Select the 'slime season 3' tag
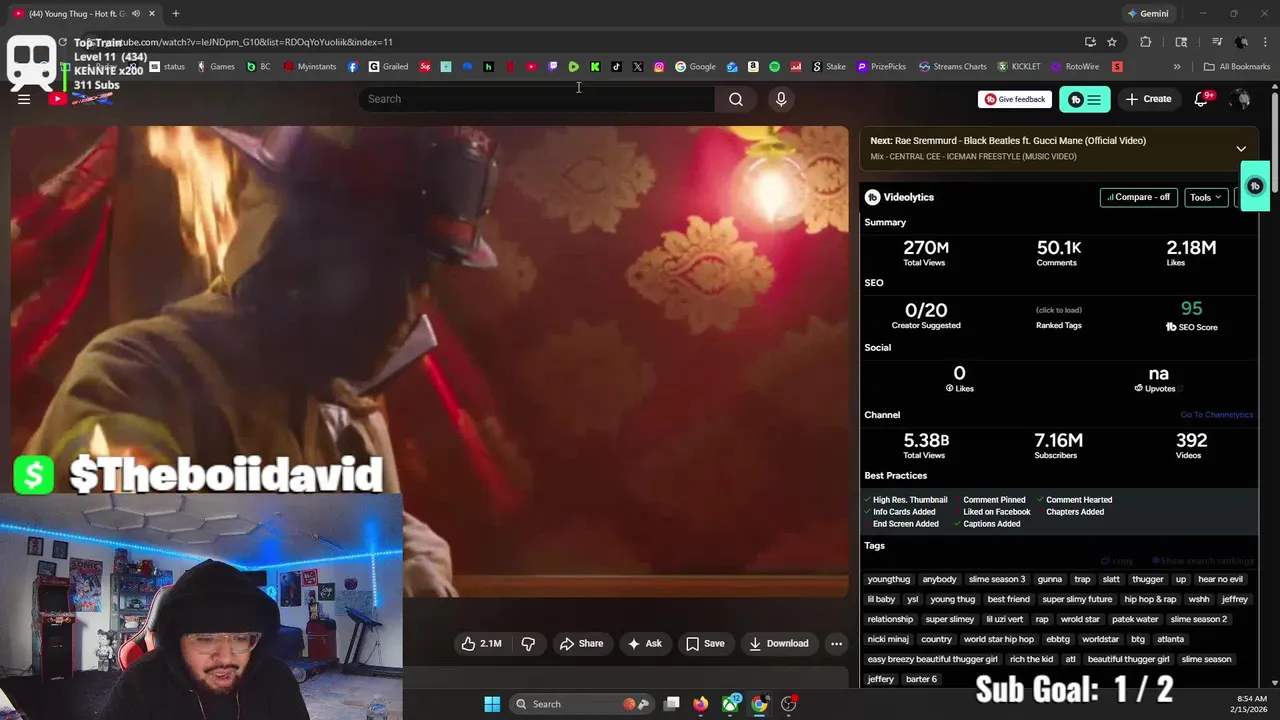Image resolution: width=1280 pixels, height=720 pixels. (x=997, y=579)
